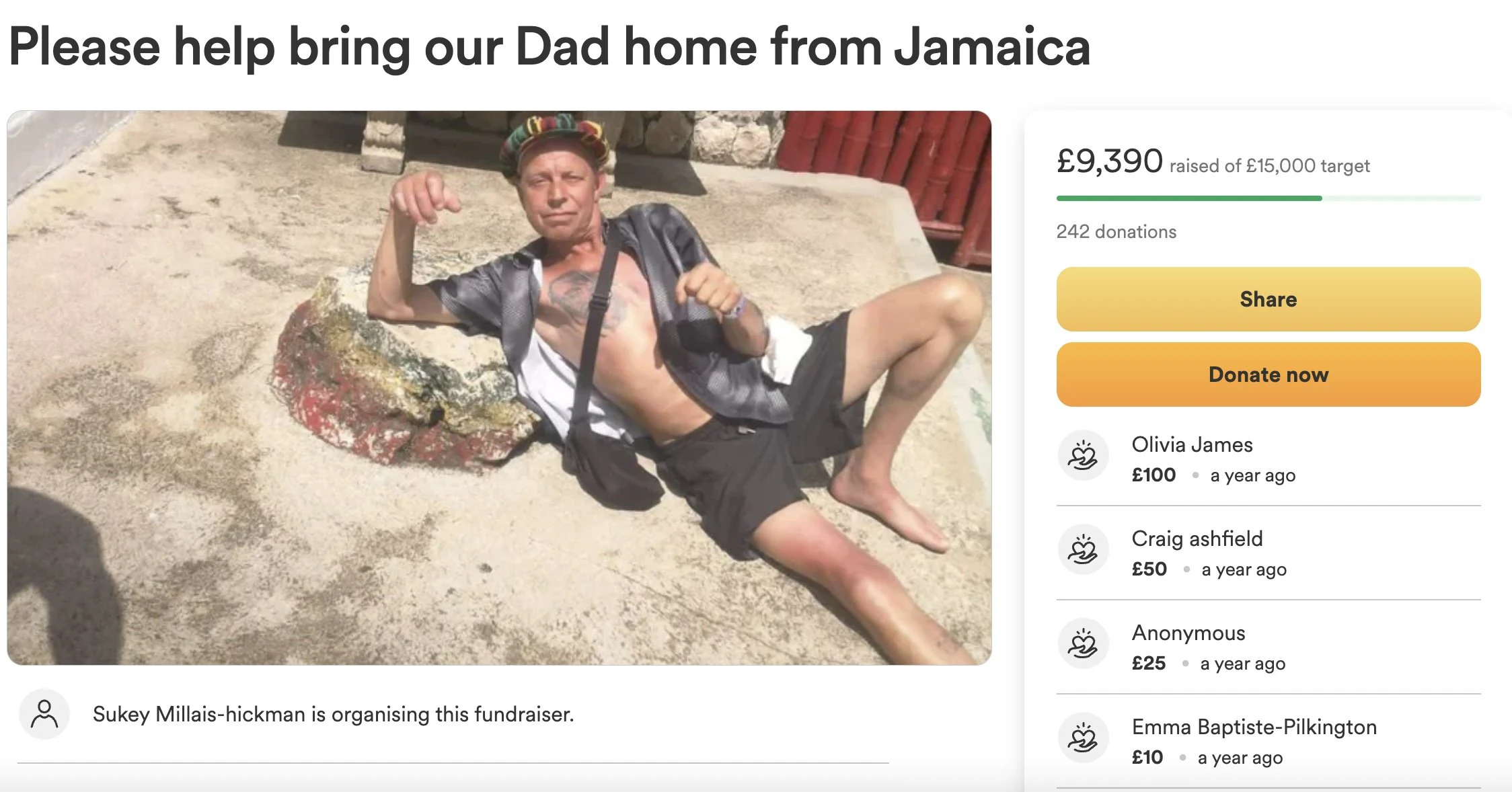Click the organiser profile avatar icon

[x=44, y=714]
